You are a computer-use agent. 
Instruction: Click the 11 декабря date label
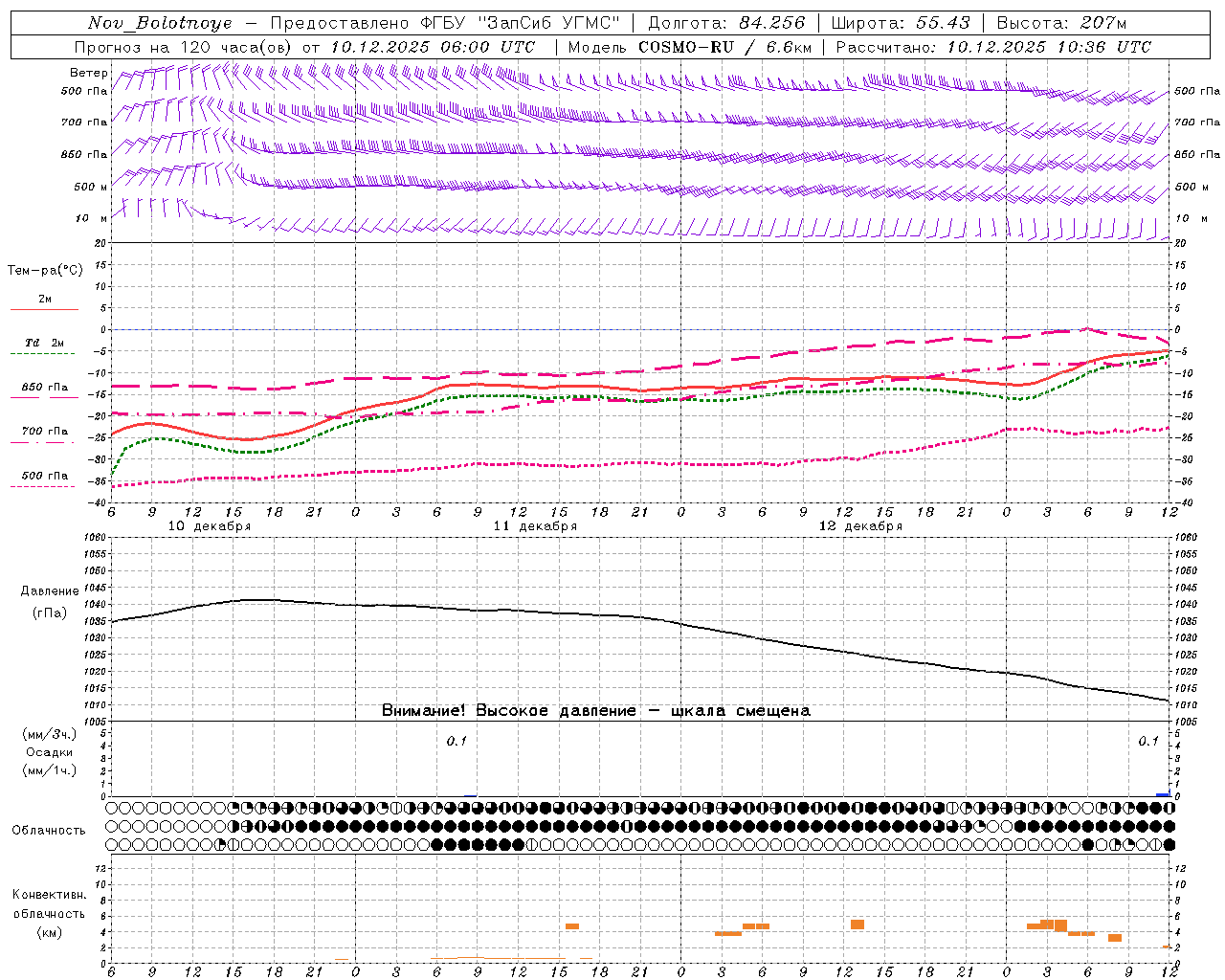pyautogui.click(x=535, y=526)
